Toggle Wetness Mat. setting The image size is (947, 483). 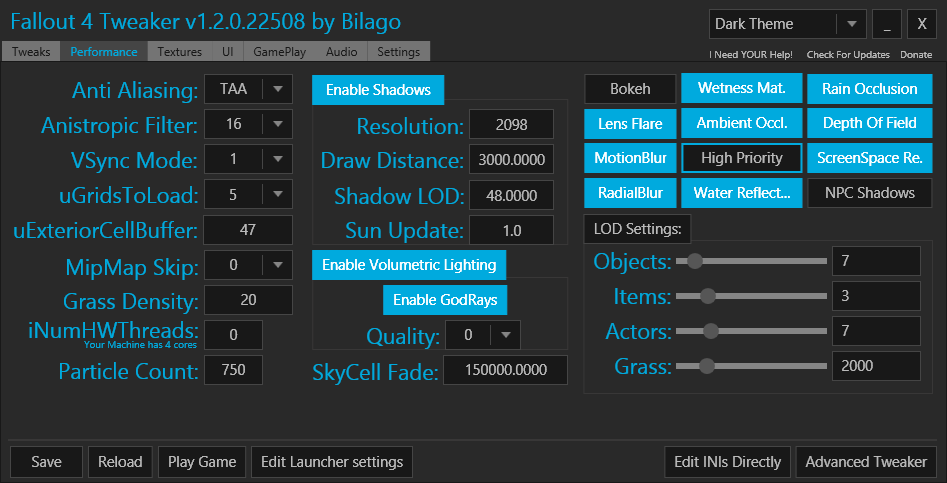[x=742, y=88]
